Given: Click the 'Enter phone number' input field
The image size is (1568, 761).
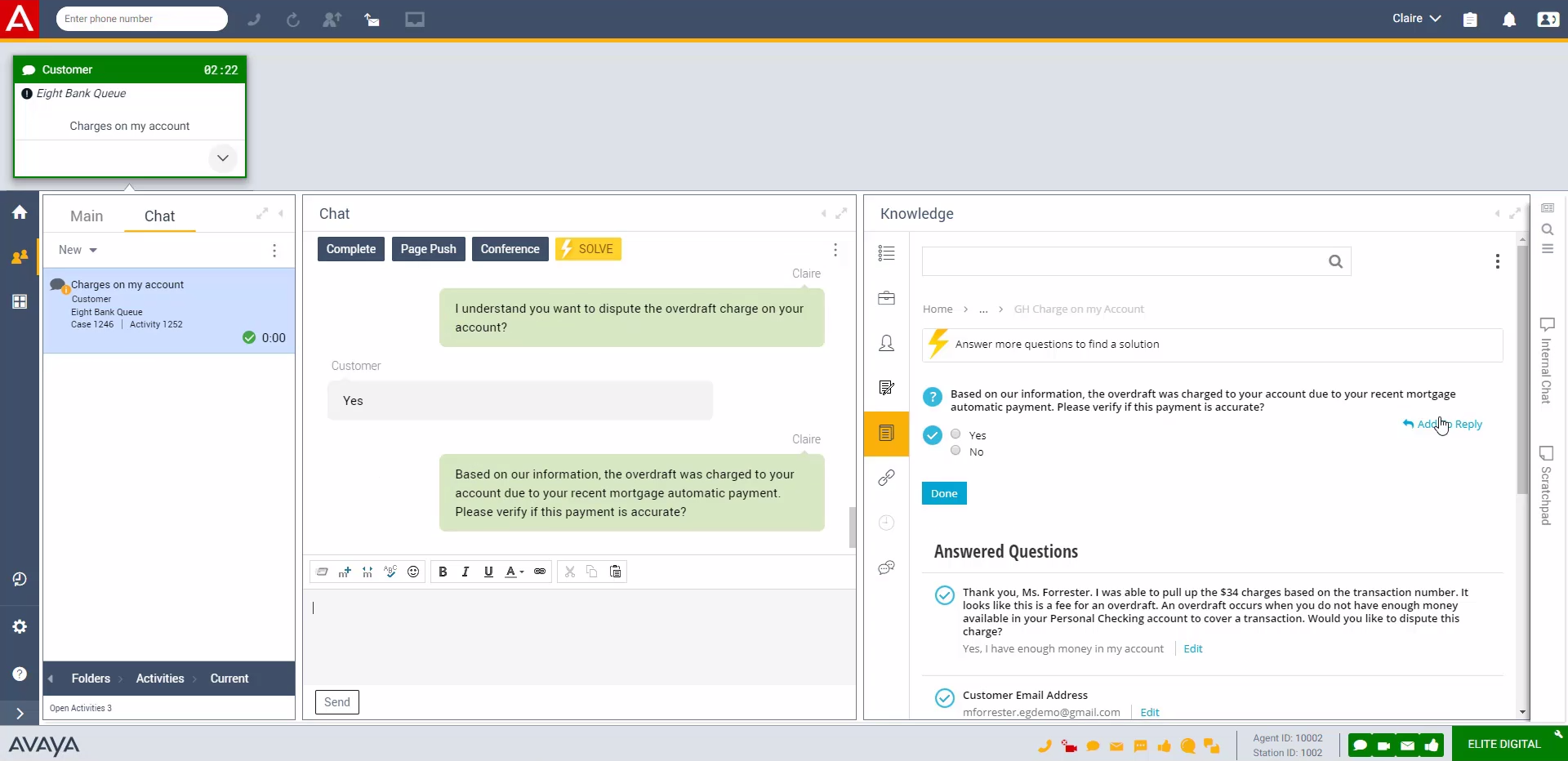Looking at the screenshot, I should [x=141, y=18].
